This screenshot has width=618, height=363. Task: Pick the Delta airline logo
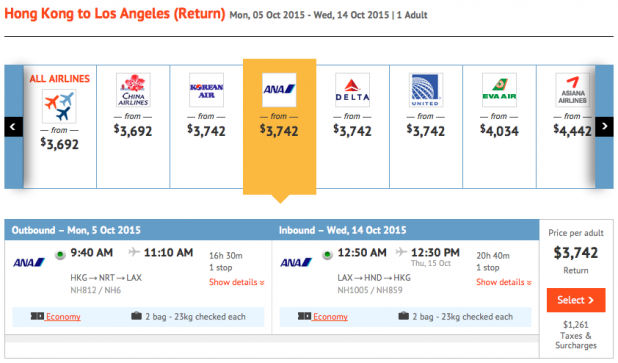[352, 90]
